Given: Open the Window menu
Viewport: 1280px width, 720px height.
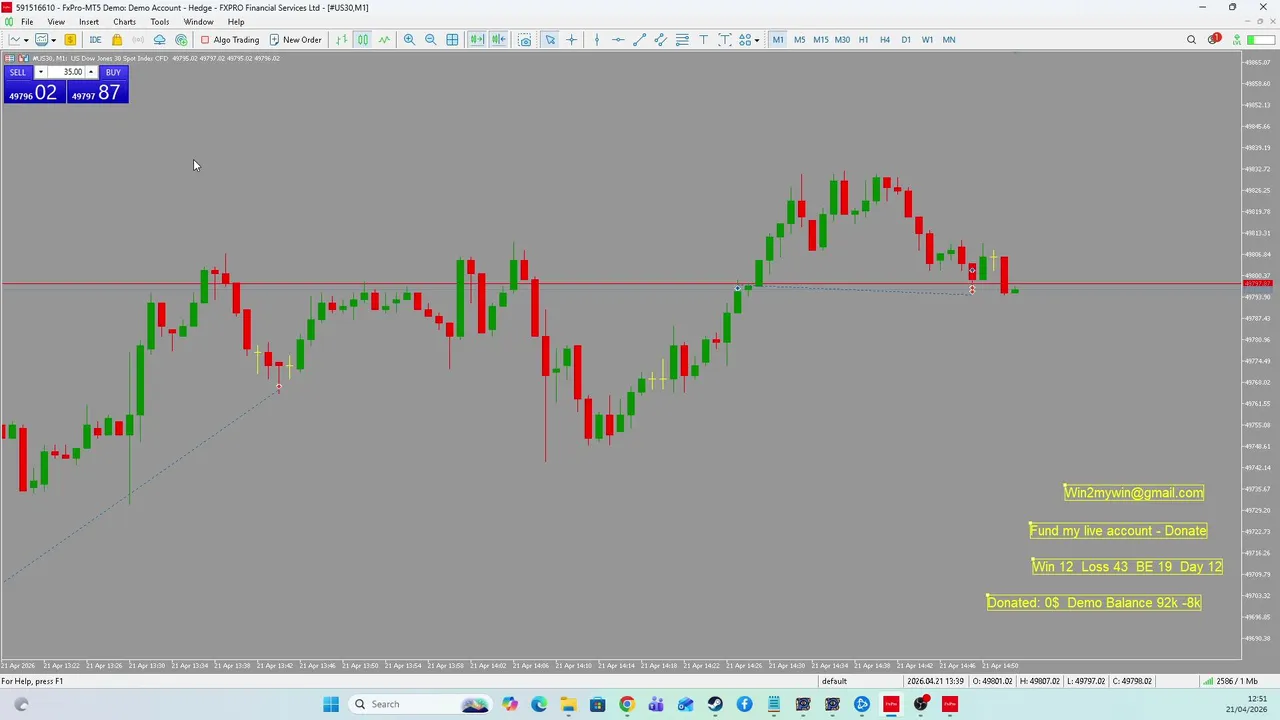Looking at the screenshot, I should click(198, 22).
